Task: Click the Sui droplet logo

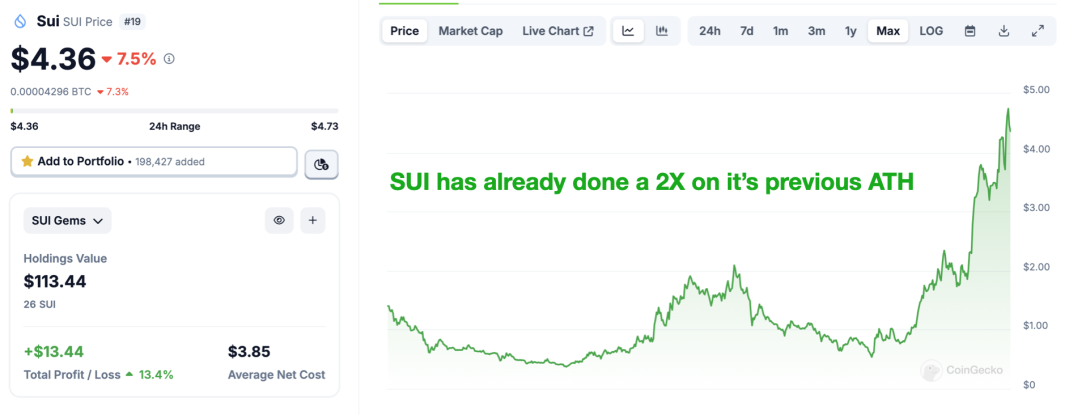Action: click(x=20, y=22)
